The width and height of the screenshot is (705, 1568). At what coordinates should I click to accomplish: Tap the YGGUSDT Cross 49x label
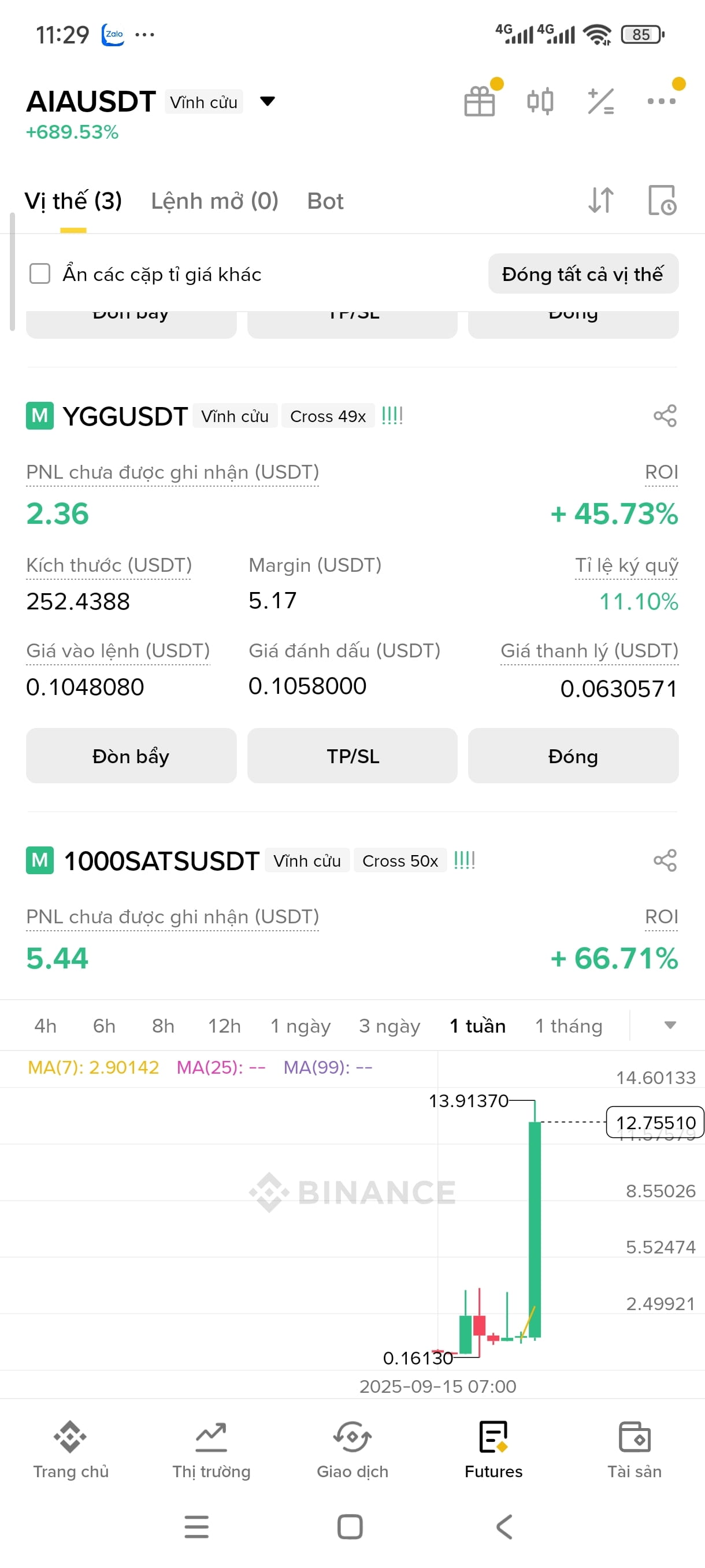point(328,416)
